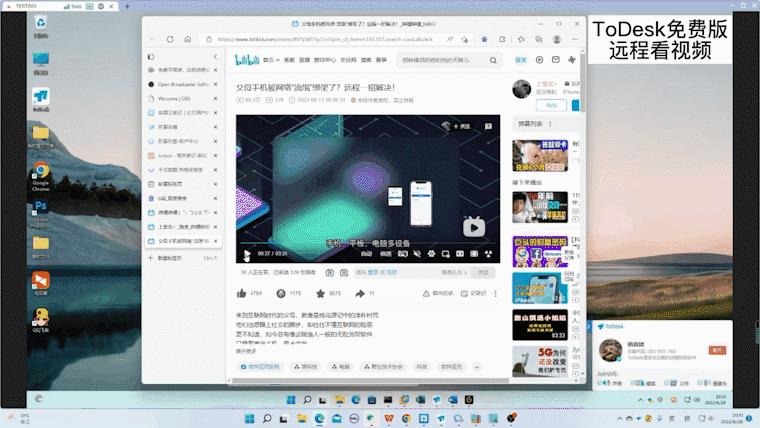The width and height of the screenshot is (760, 428).
Task: Open local taskbar search icon
Action: [x=267, y=419]
